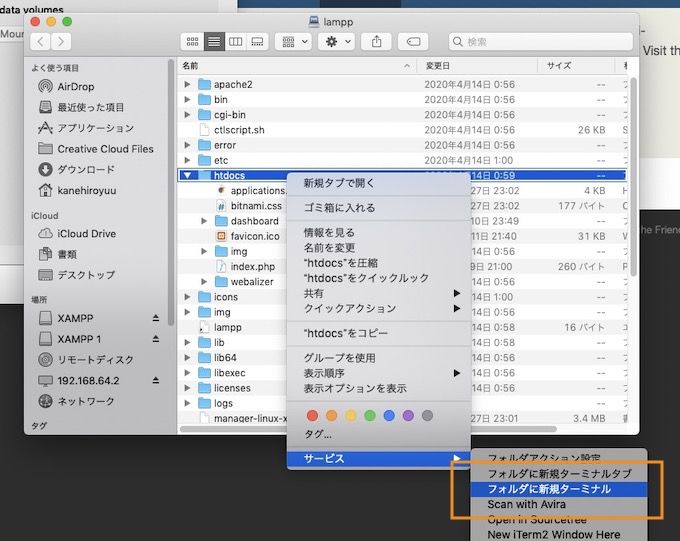
Task: Collapse the htdocs folder disclosure triangle
Action: click(187, 176)
